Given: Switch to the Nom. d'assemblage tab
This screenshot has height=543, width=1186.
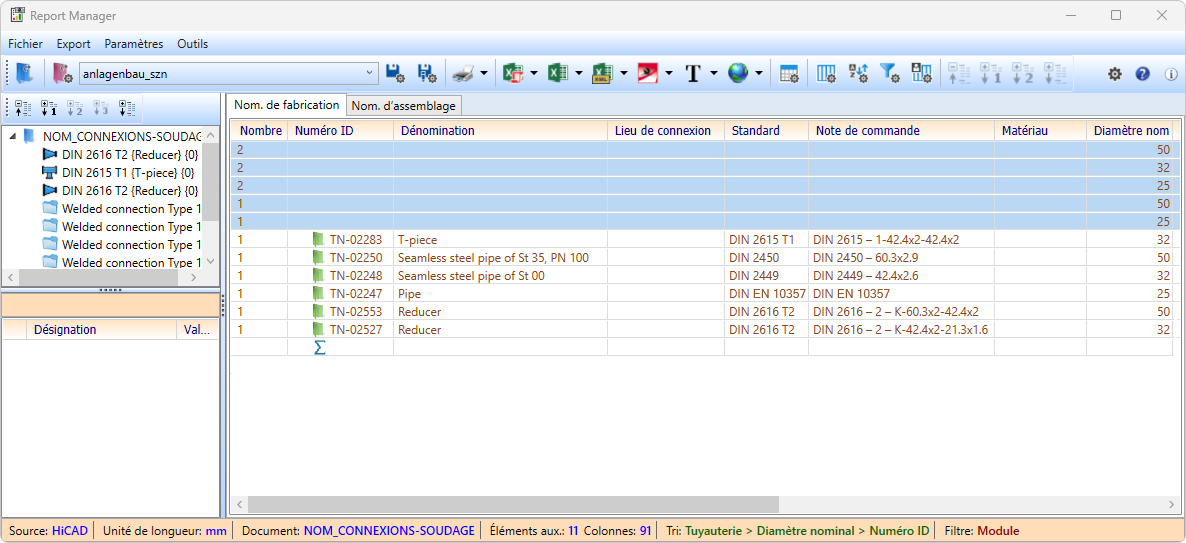Looking at the screenshot, I should pos(404,106).
